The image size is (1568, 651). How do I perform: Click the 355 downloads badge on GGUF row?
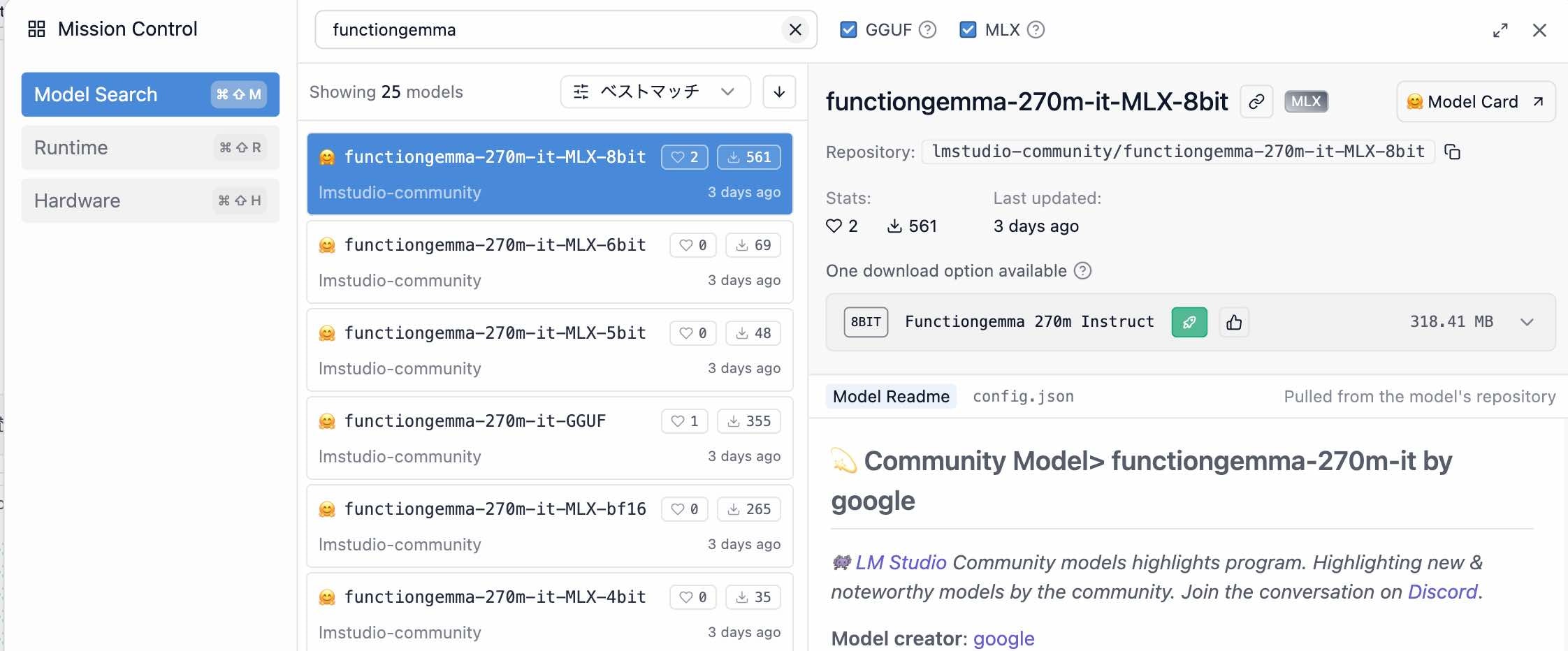749,421
